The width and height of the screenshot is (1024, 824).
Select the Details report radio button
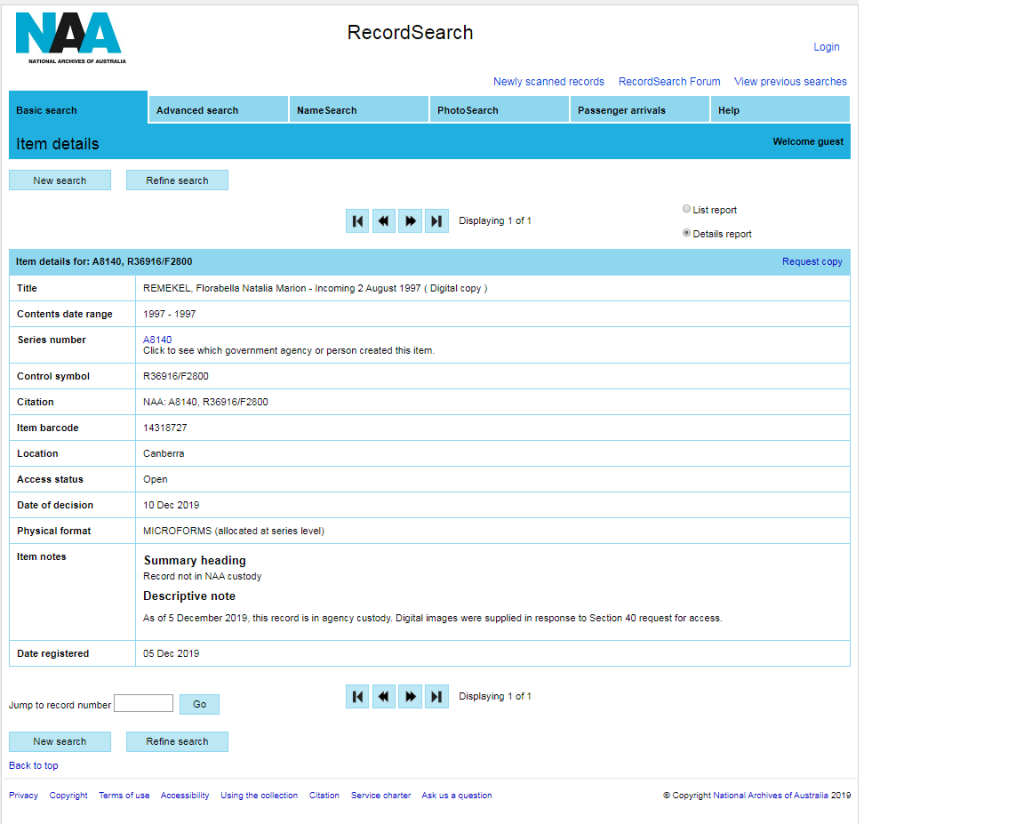tap(686, 233)
